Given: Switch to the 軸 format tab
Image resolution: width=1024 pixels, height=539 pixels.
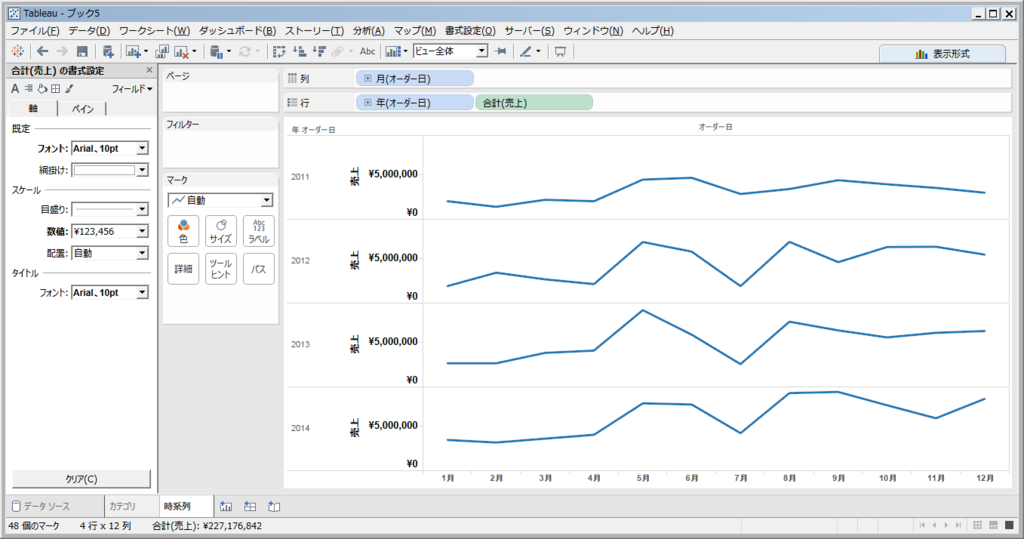Looking at the screenshot, I should click(x=33, y=108).
